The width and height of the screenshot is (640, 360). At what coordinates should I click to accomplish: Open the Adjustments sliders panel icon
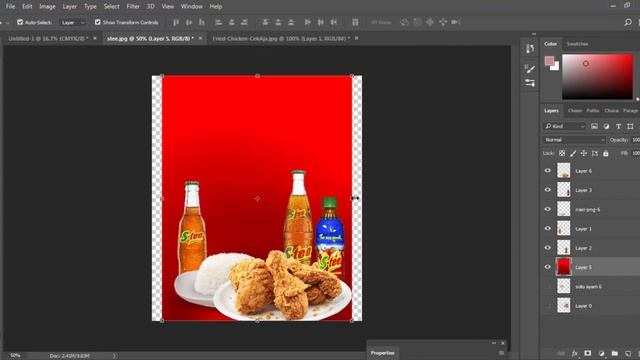click(530, 83)
